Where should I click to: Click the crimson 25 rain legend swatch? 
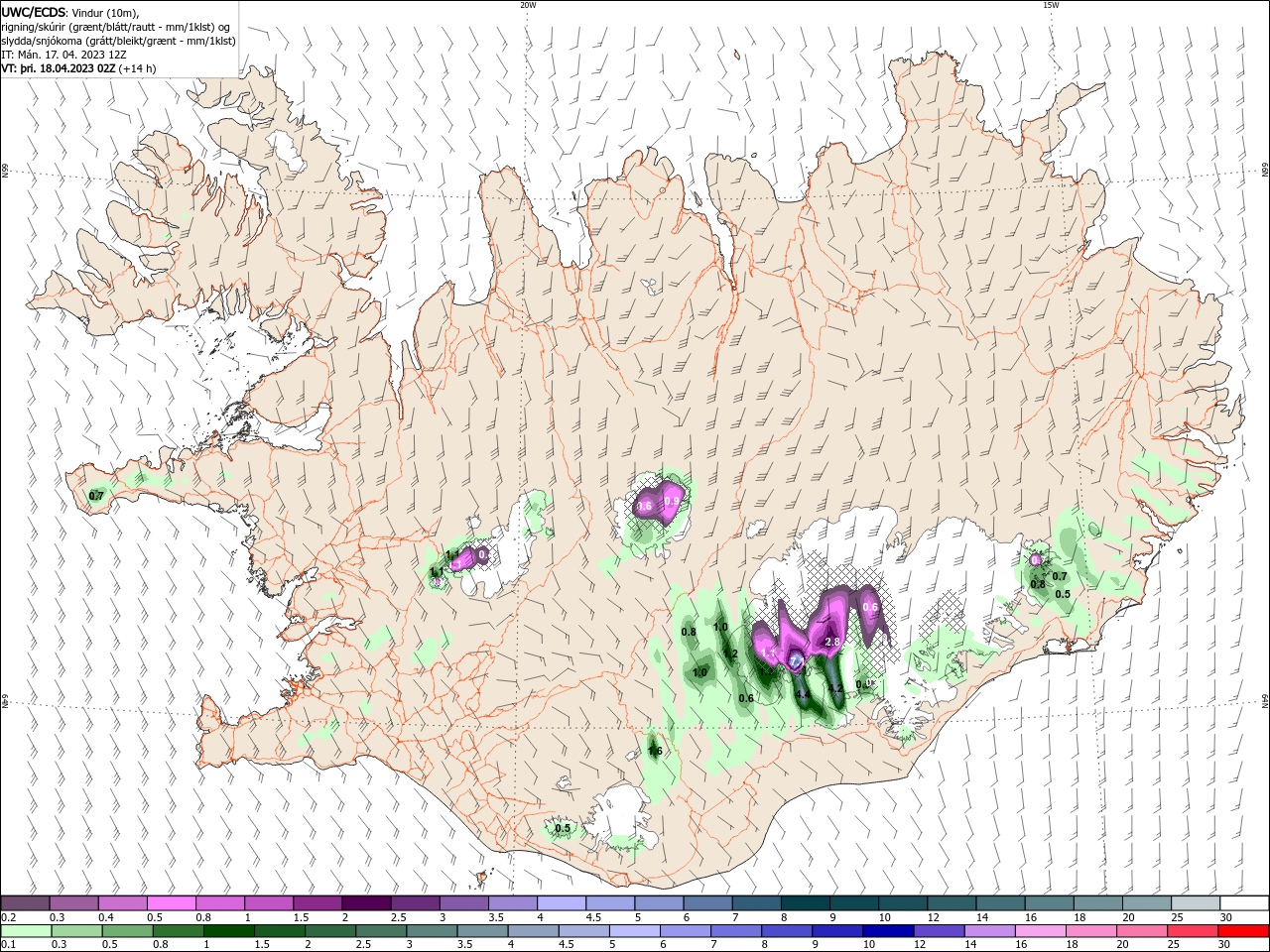click(1194, 931)
